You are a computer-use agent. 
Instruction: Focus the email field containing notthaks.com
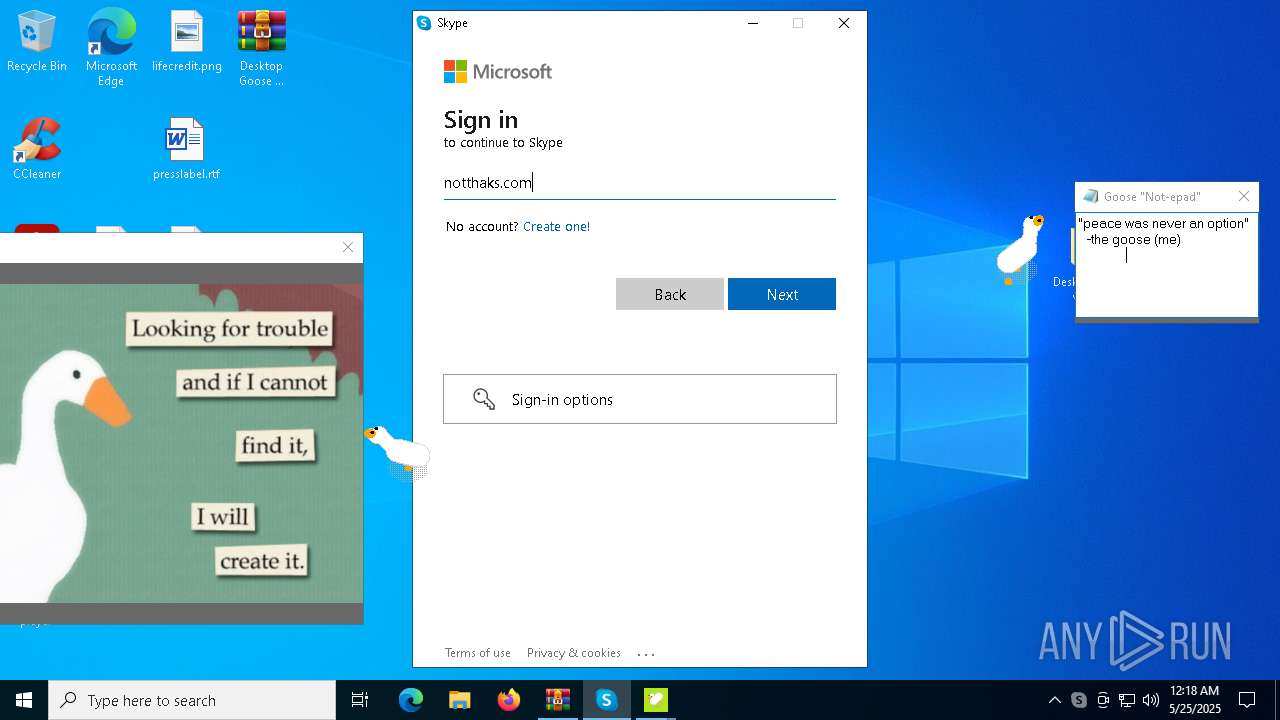[x=640, y=182]
